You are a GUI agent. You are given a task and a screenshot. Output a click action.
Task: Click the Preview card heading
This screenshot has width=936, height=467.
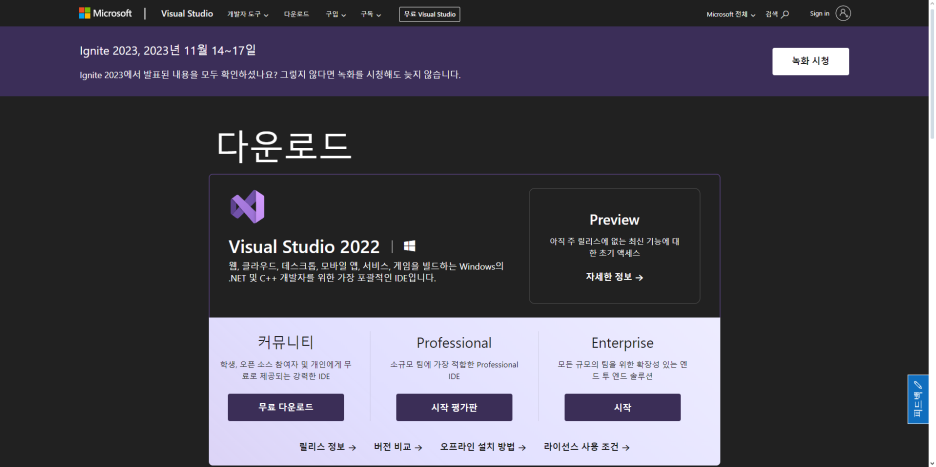click(x=614, y=220)
